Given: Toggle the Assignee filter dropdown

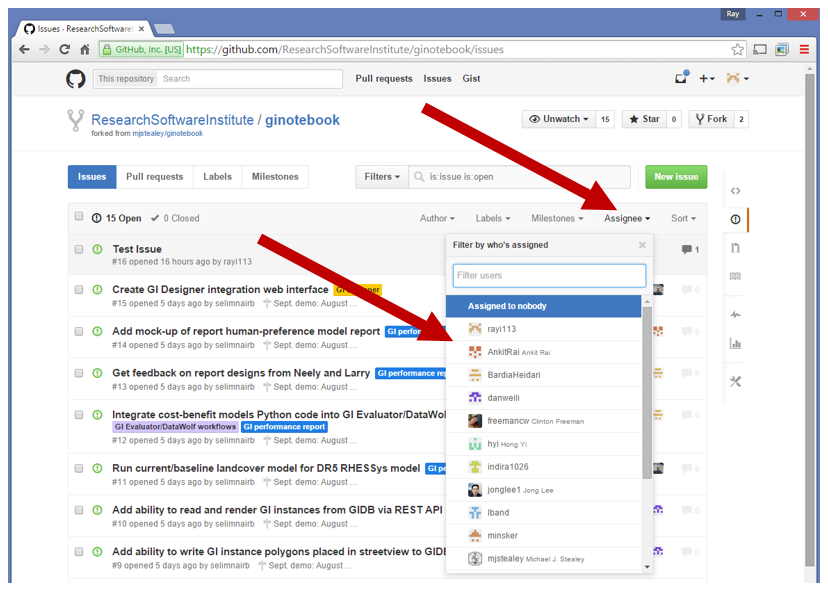Looking at the screenshot, I should [x=627, y=218].
